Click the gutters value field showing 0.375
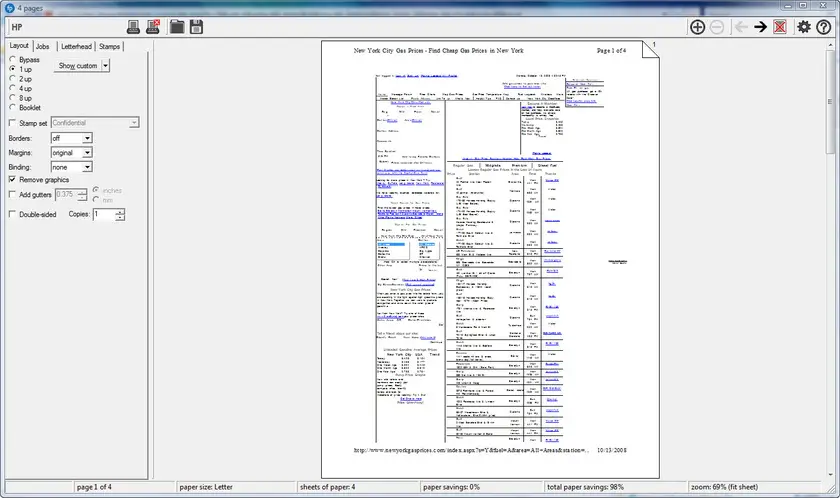The height and width of the screenshot is (498, 840). pos(66,194)
